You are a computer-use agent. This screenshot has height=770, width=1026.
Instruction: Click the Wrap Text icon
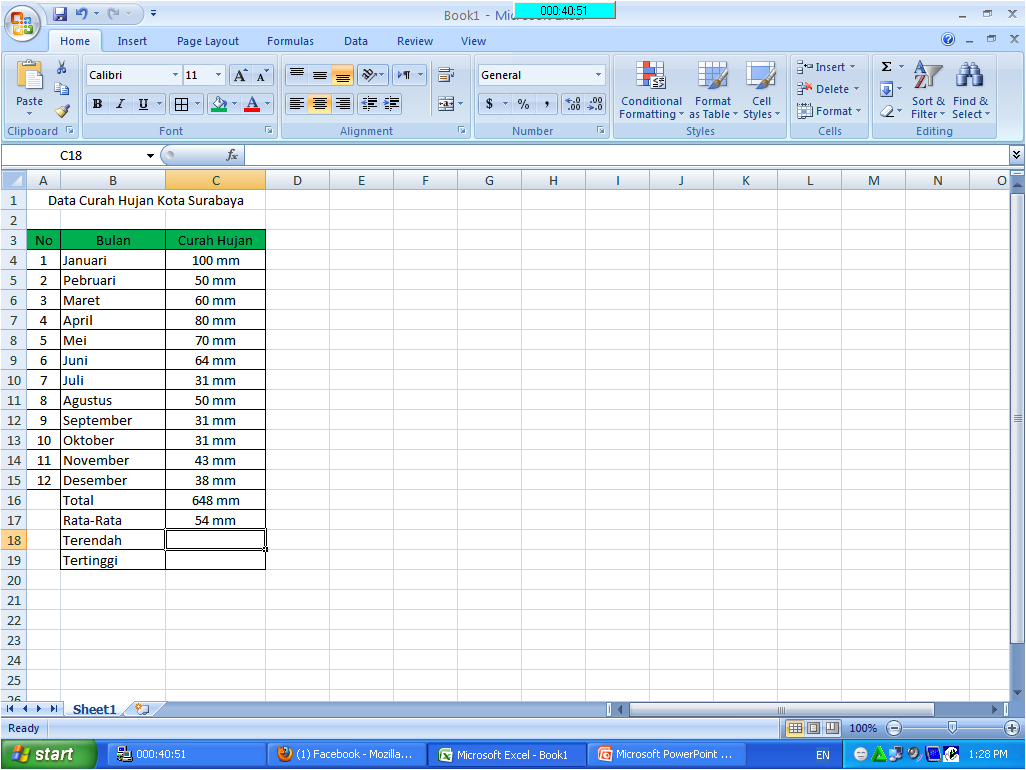point(446,75)
